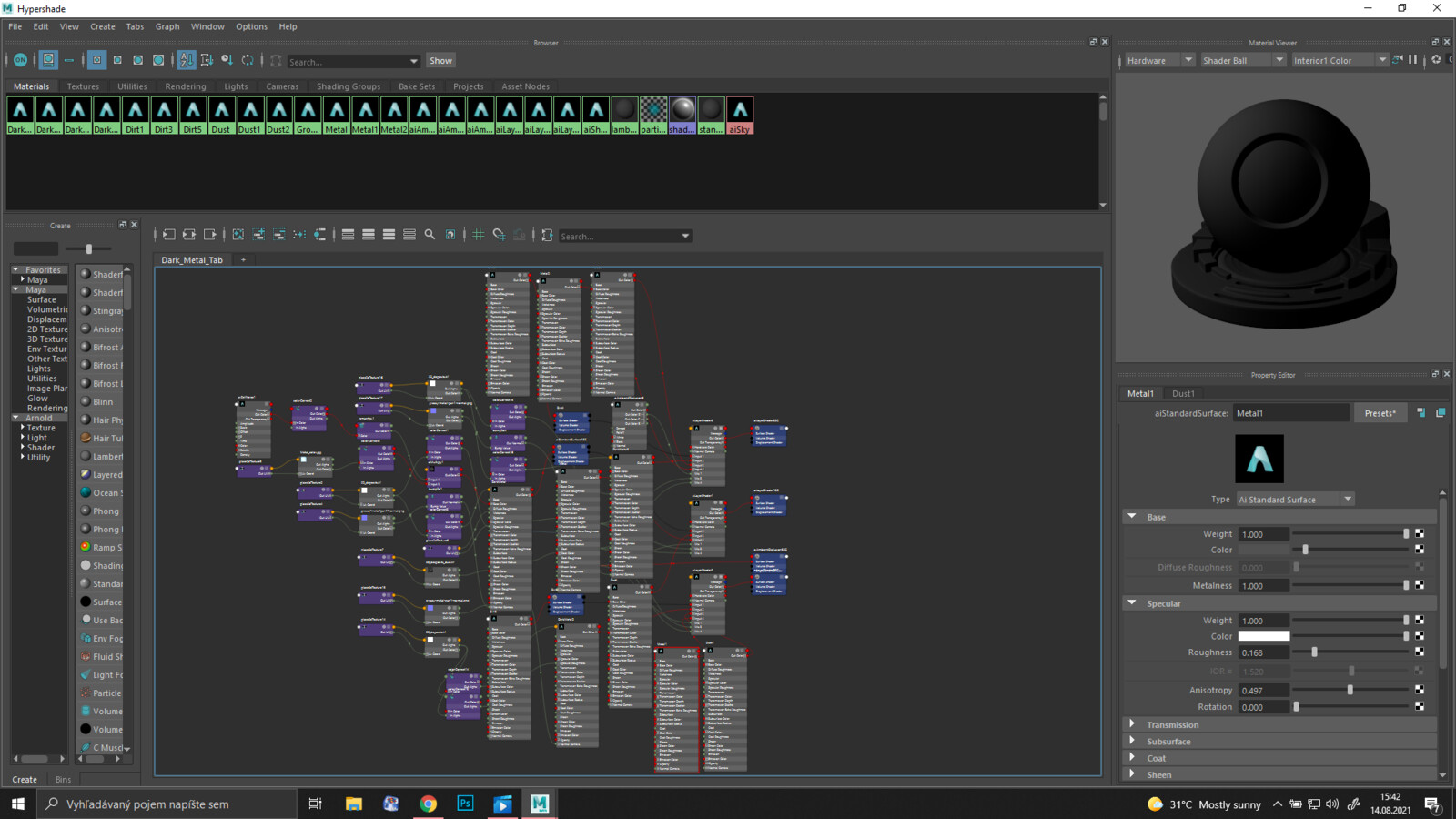Expand the Subsurface section
The width and height of the screenshot is (1456, 819).
1132,741
